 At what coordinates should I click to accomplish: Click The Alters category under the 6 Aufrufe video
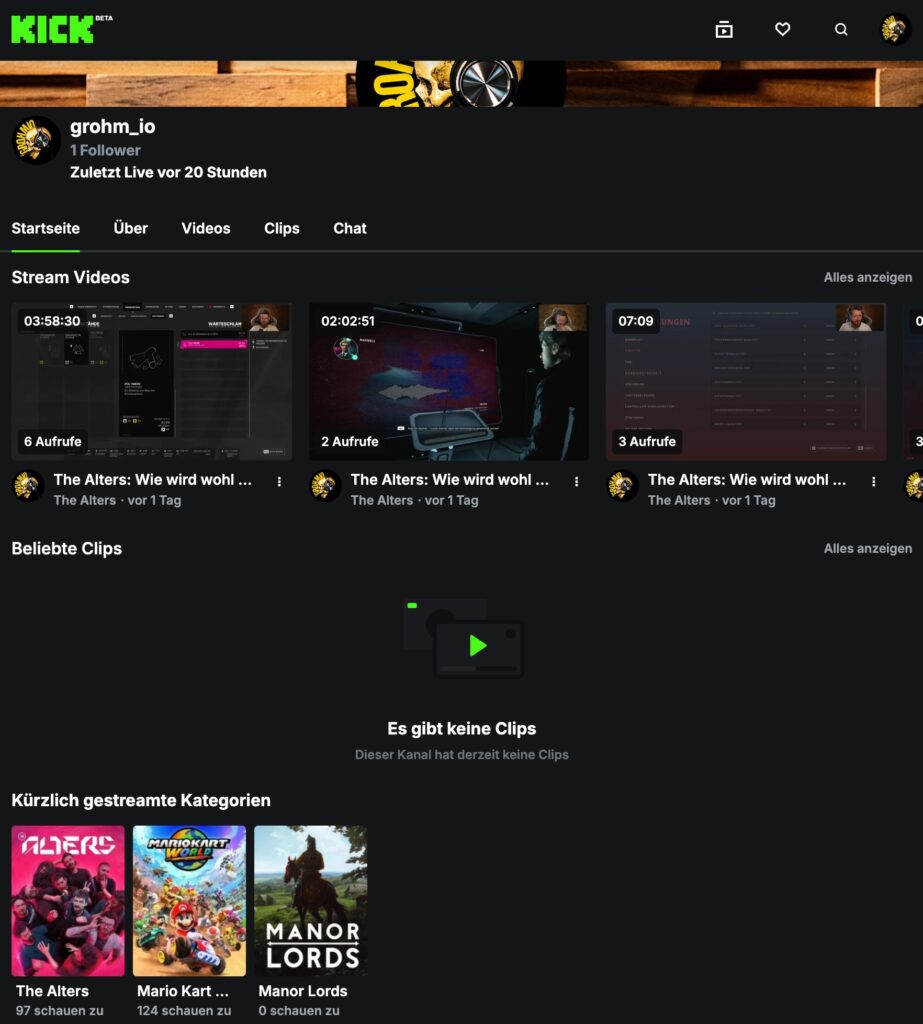click(x=85, y=500)
